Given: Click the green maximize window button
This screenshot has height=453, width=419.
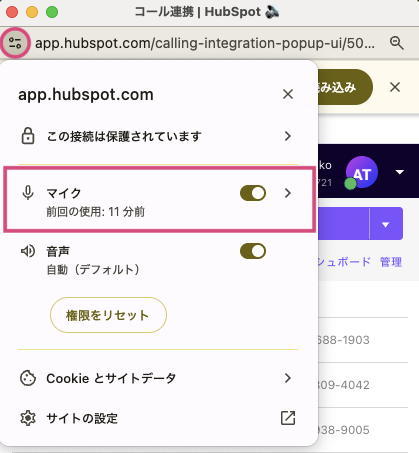Looking at the screenshot, I should point(52,12).
